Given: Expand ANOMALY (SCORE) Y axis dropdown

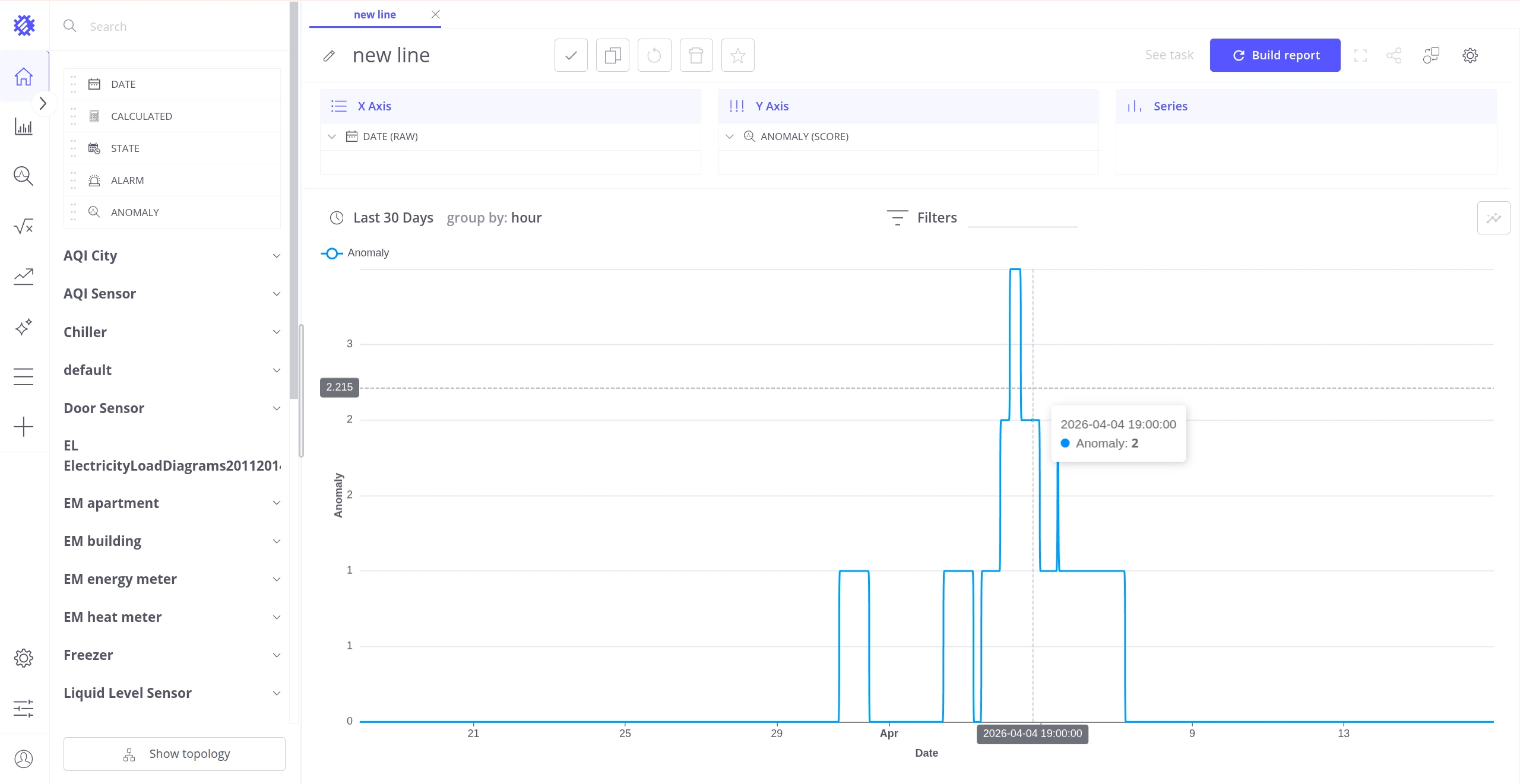Looking at the screenshot, I should coord(730,137).
